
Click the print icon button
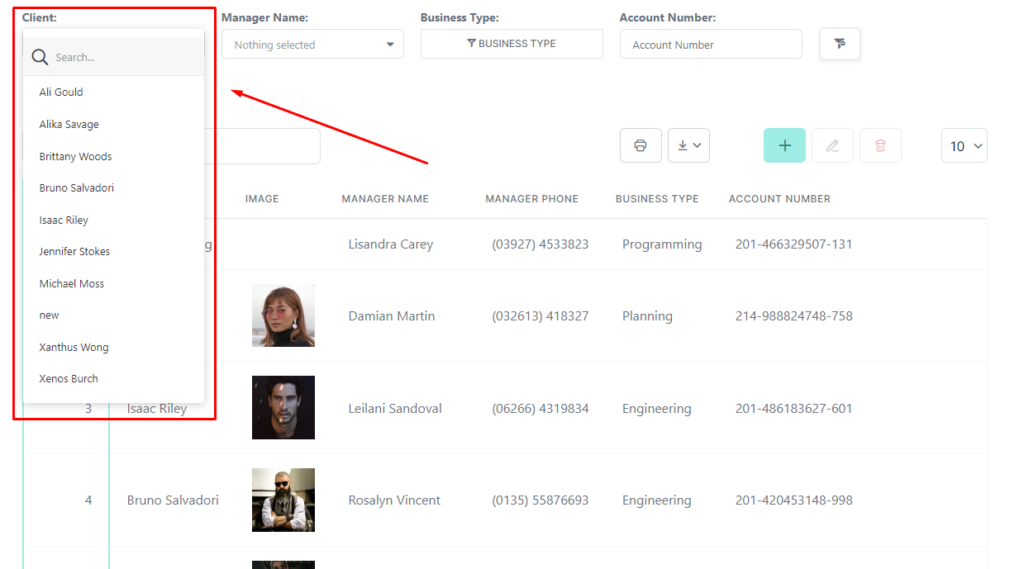(x=640, y=145)
